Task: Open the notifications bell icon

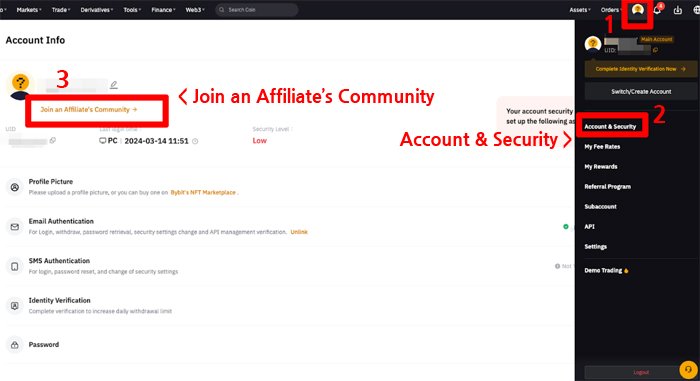Action: (657, 10)
